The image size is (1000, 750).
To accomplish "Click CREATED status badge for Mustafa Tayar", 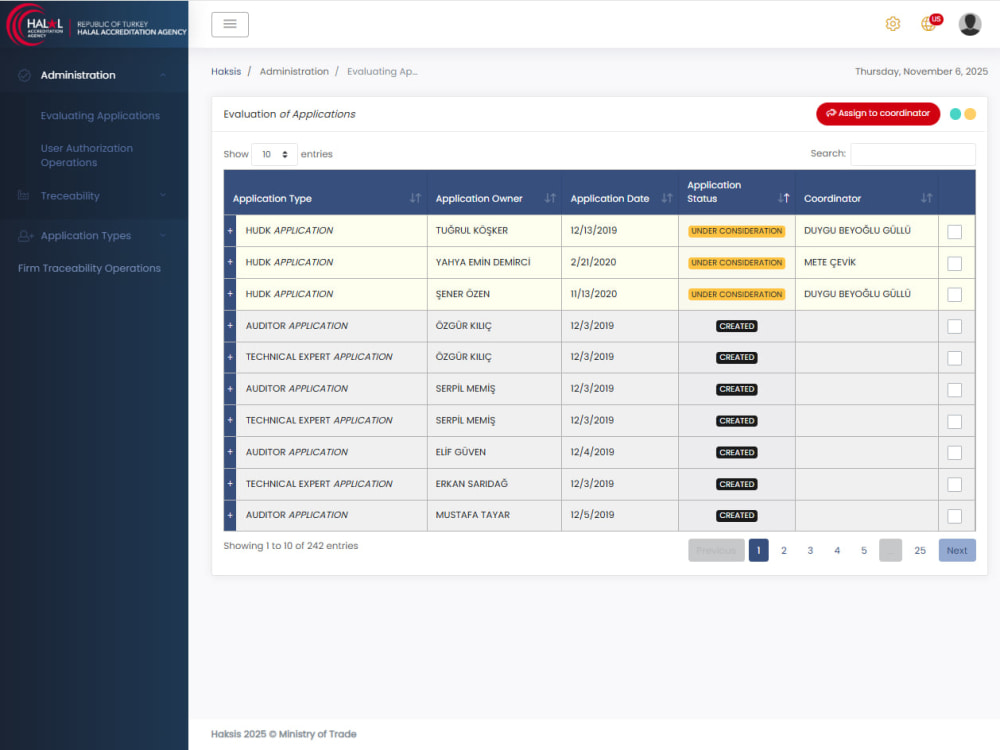I will [737, 515].
